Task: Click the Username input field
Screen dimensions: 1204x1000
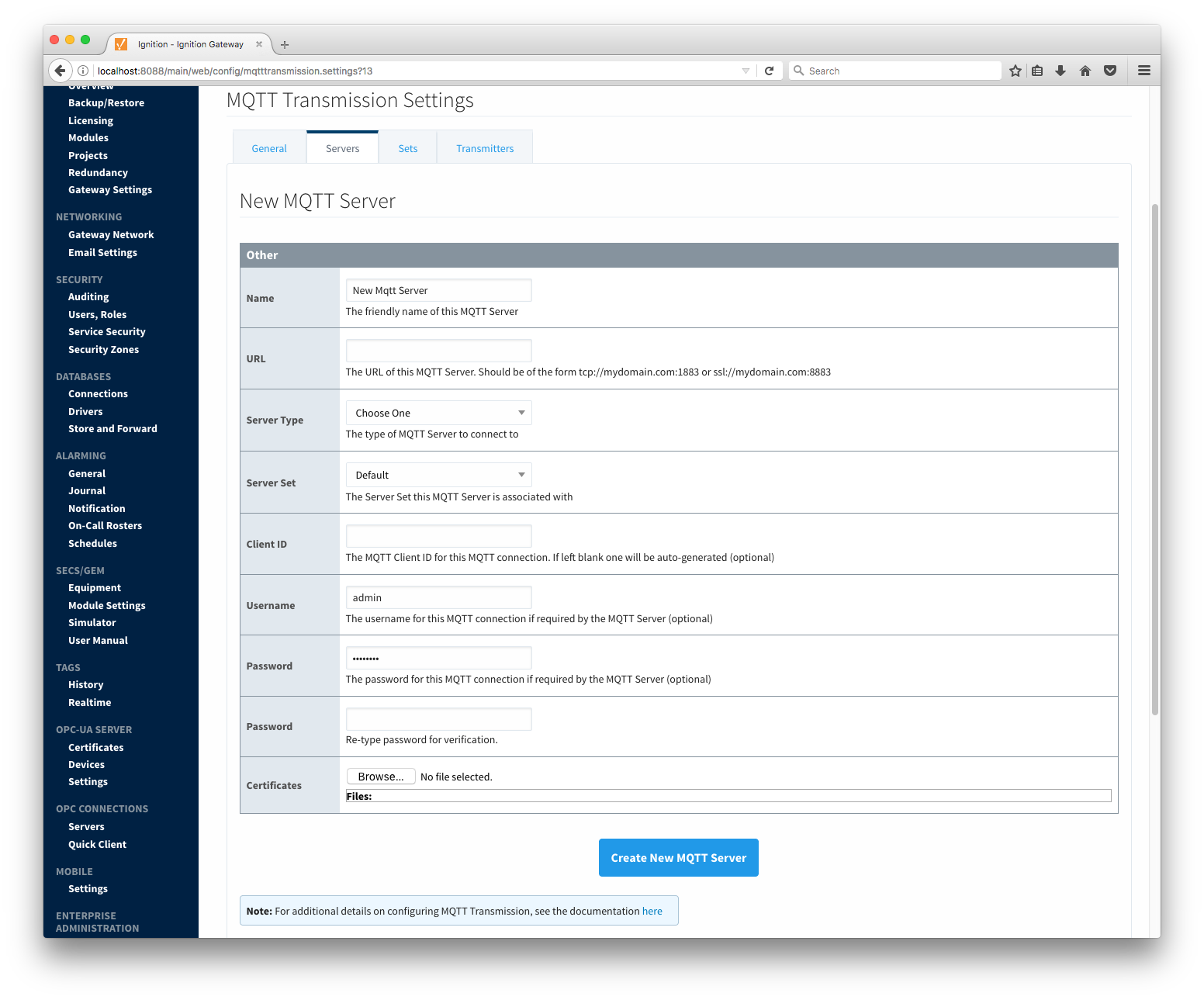Action: (438, 597)
